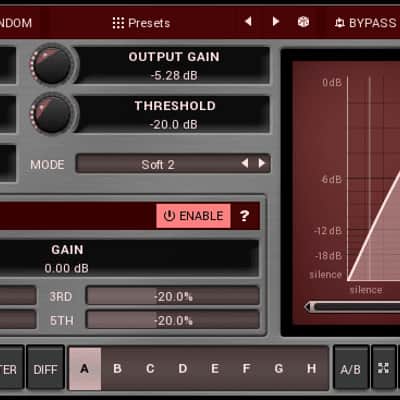Load previous preset with left arrow
The height and width of the screenshot is (400, 400).
[248, 22]
